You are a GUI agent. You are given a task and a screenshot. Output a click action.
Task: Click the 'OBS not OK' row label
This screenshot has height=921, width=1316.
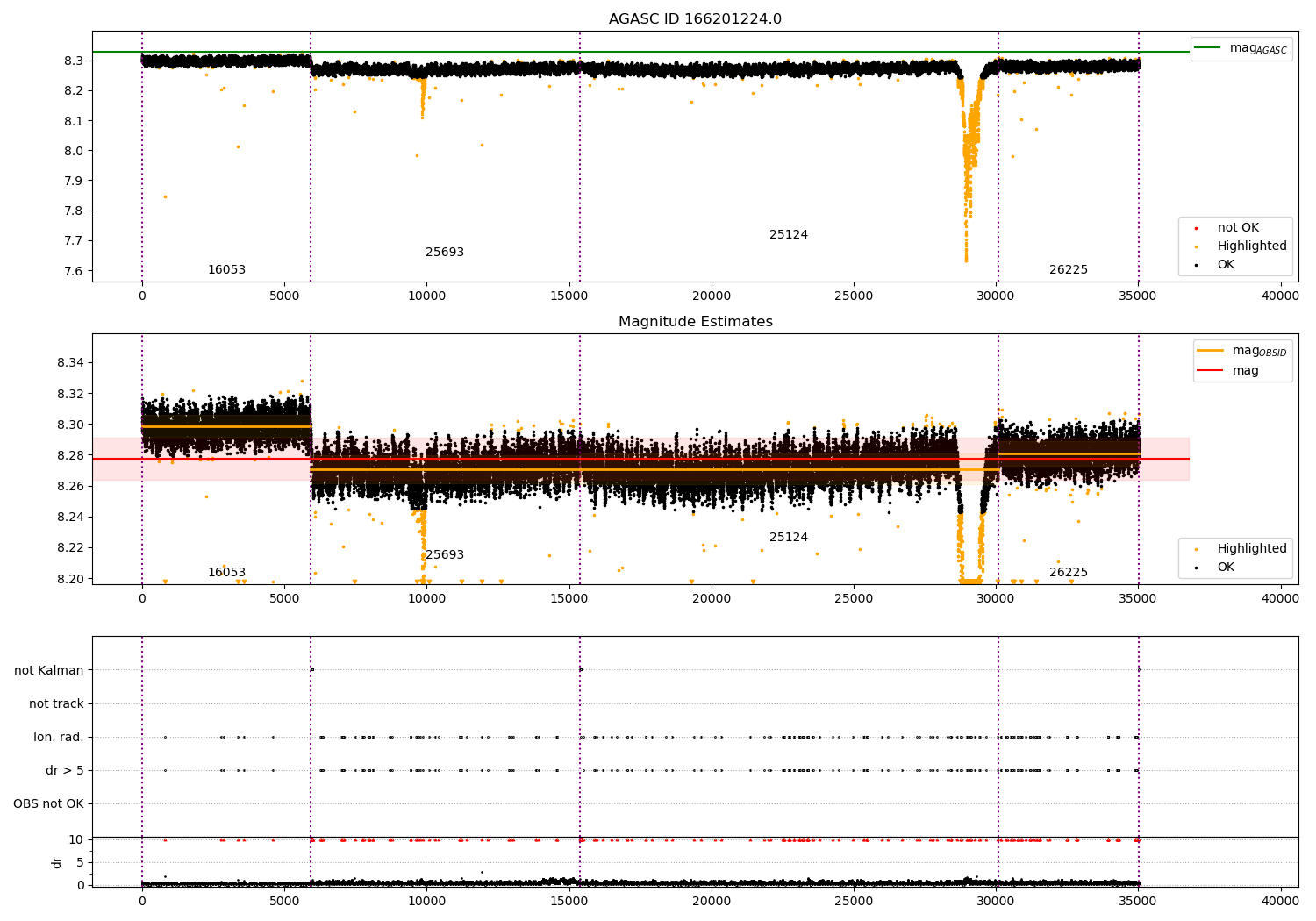49,804
